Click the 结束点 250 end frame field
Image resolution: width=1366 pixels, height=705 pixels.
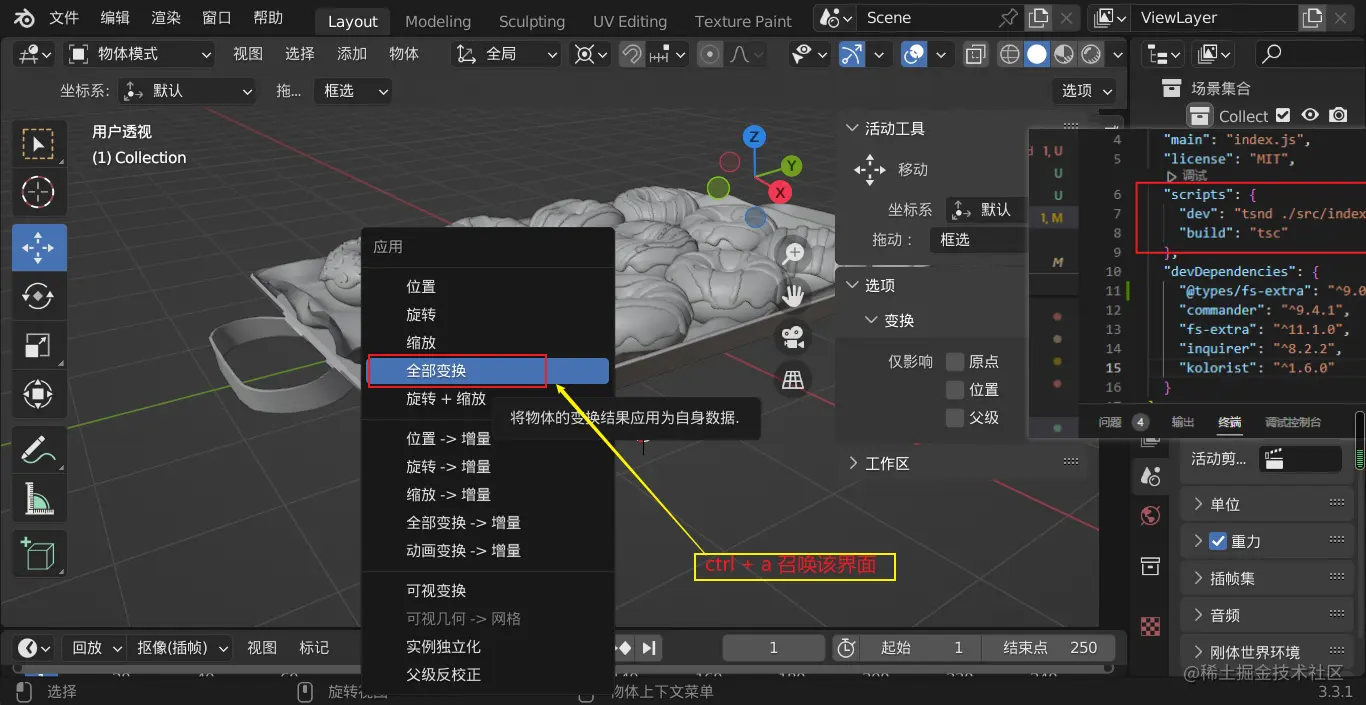(1050, 648)
